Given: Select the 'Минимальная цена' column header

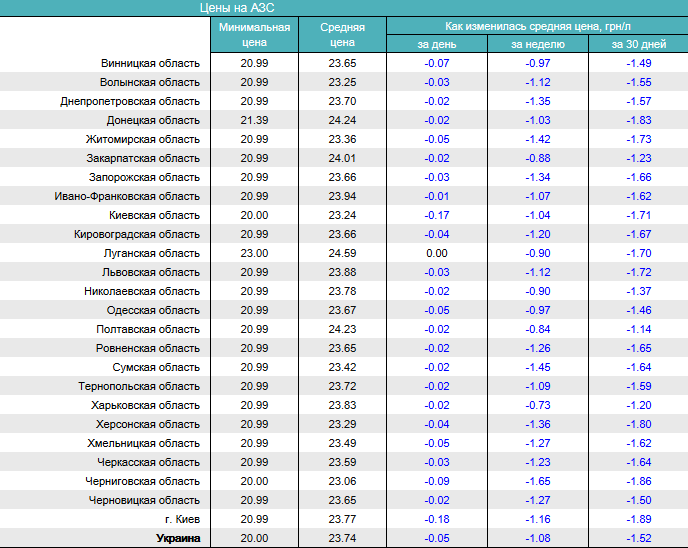Looking at the screenshot, I should [255, 35].
